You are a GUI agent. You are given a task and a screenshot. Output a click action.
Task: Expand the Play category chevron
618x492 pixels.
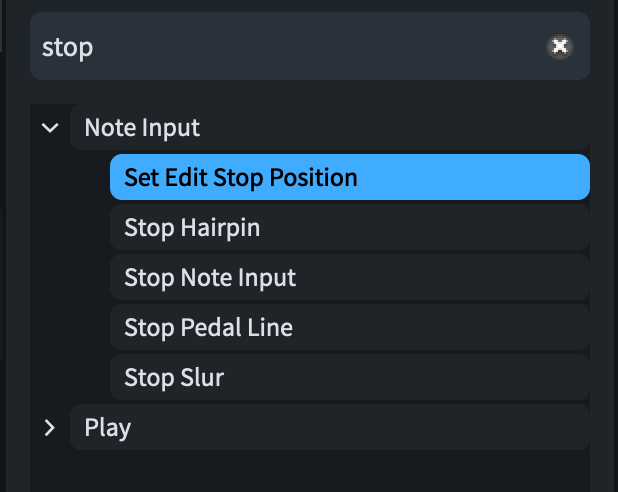pyautogui.click(x=49, y=428)
